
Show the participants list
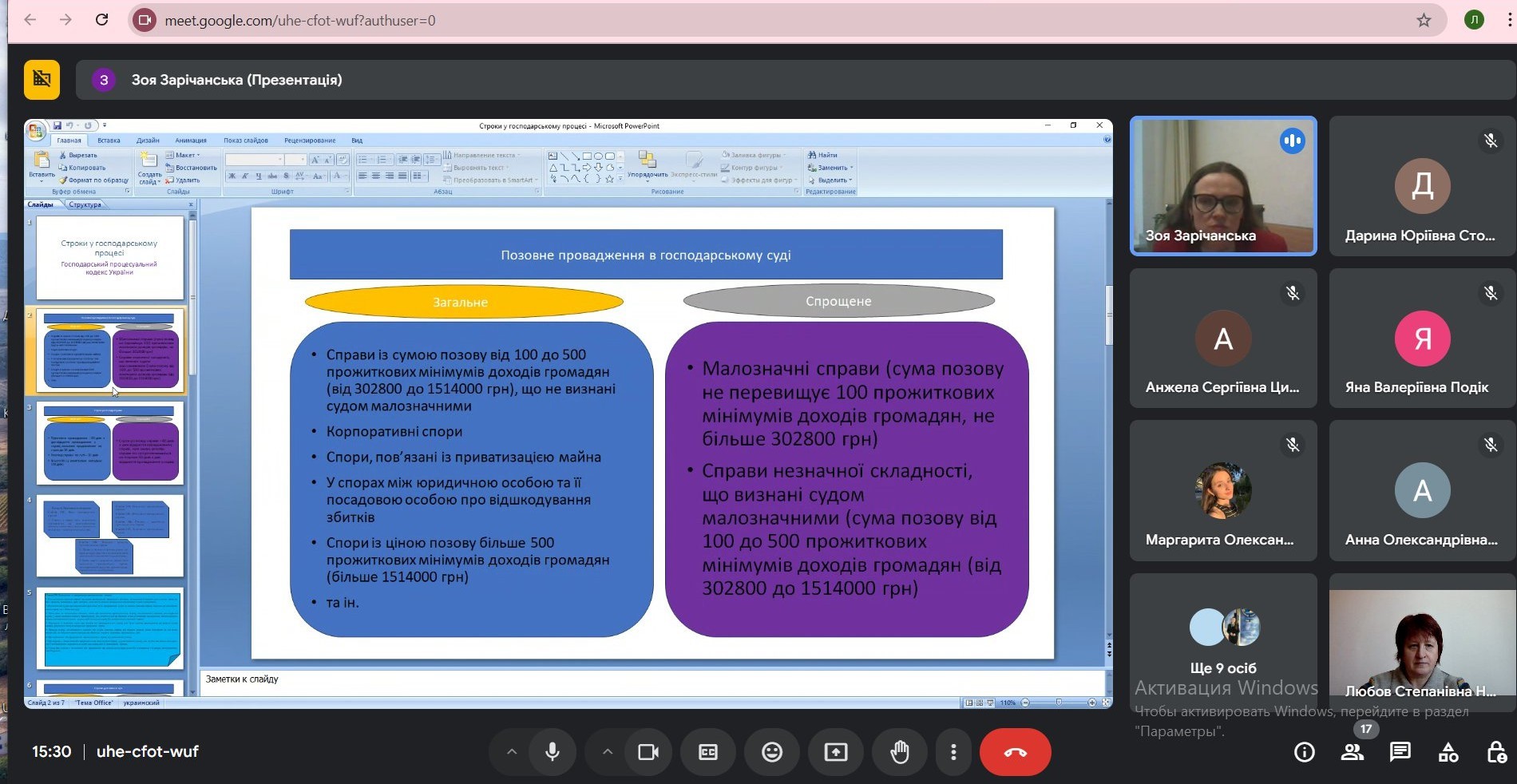pos(1352,752)
